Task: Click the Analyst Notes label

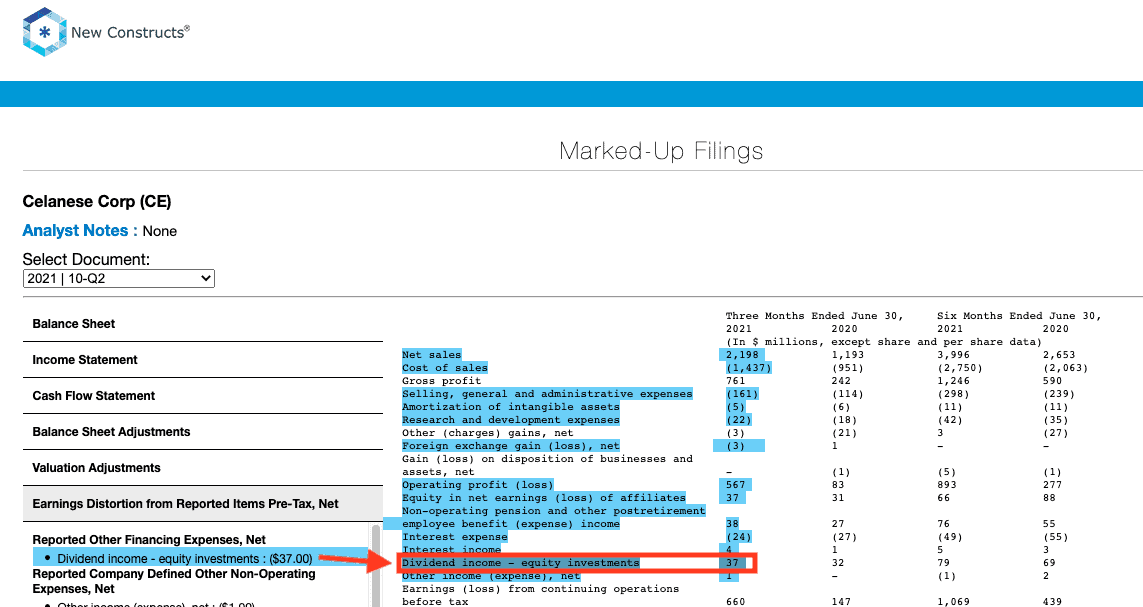Action: coord(80,231)
